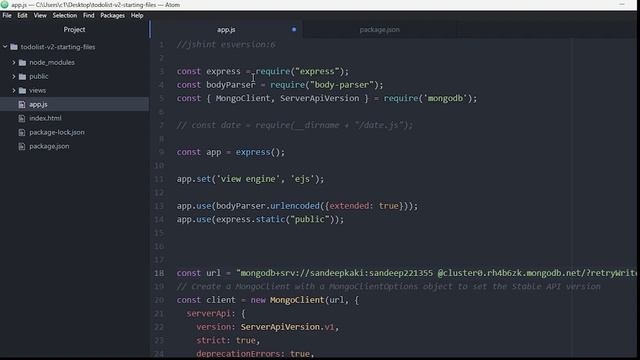Screen dimensions: 640x360
Task: Click the 'mongodb' string on line 5
Action: point(445,98)
